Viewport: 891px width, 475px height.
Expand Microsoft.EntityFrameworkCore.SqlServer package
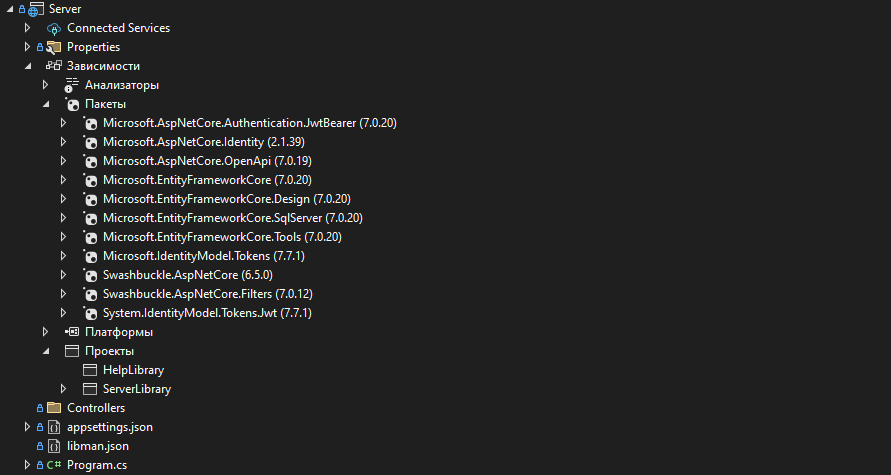pyautogui.click(x=64, y=218)
